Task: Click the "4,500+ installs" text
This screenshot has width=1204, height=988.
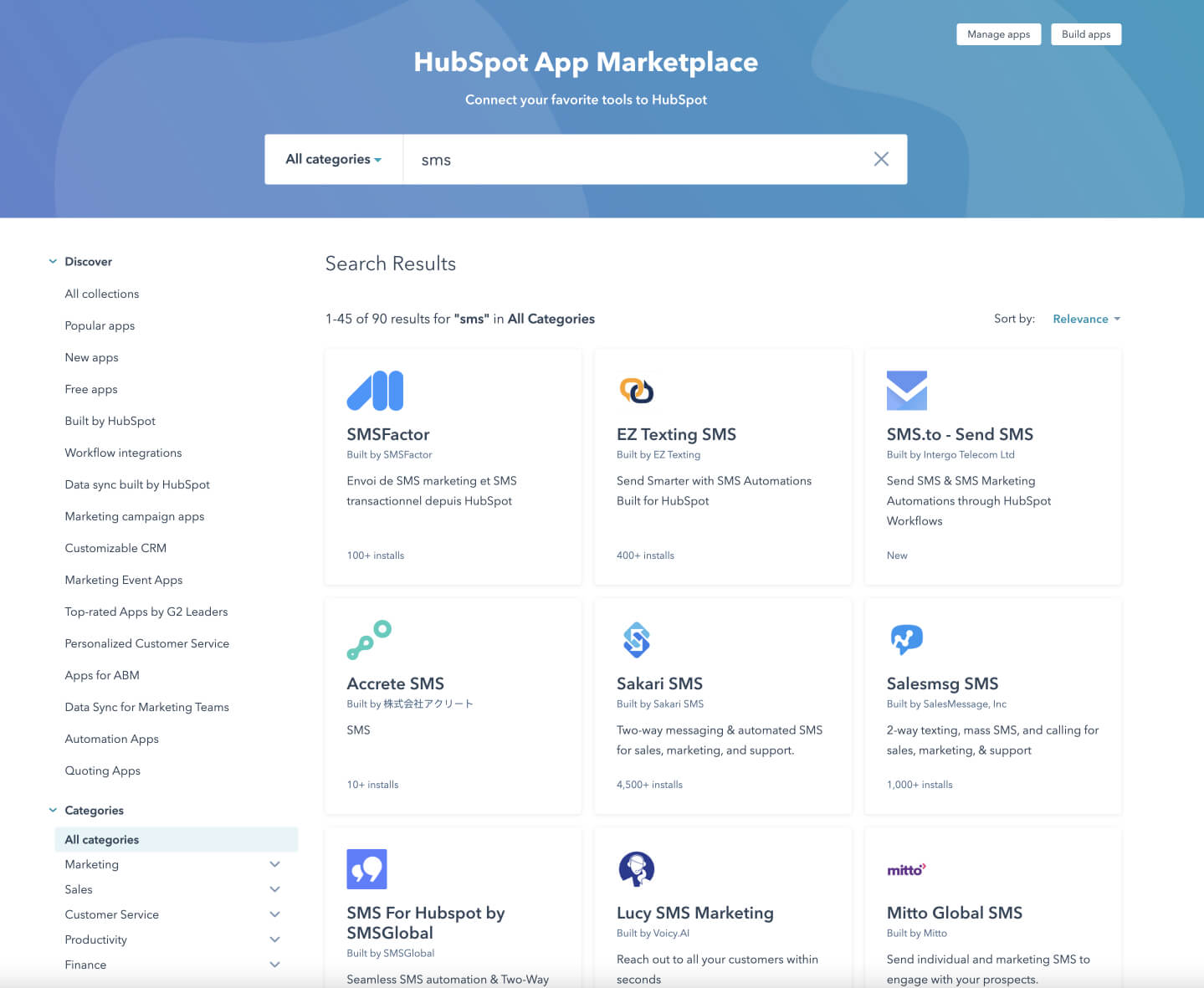Action: [x=649, y=785]
